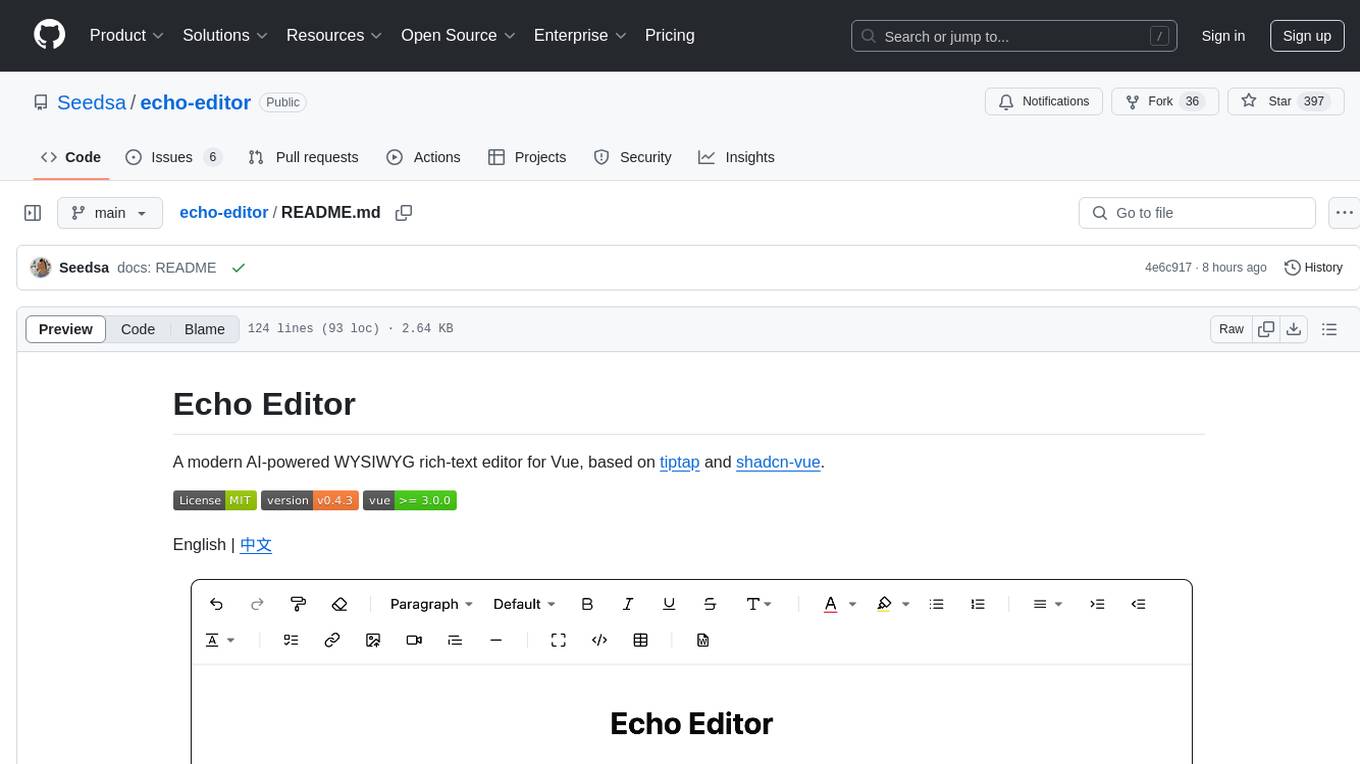1360x764 pixels.
Task: Click the insert image icon
Action: (x=373, y=640)
